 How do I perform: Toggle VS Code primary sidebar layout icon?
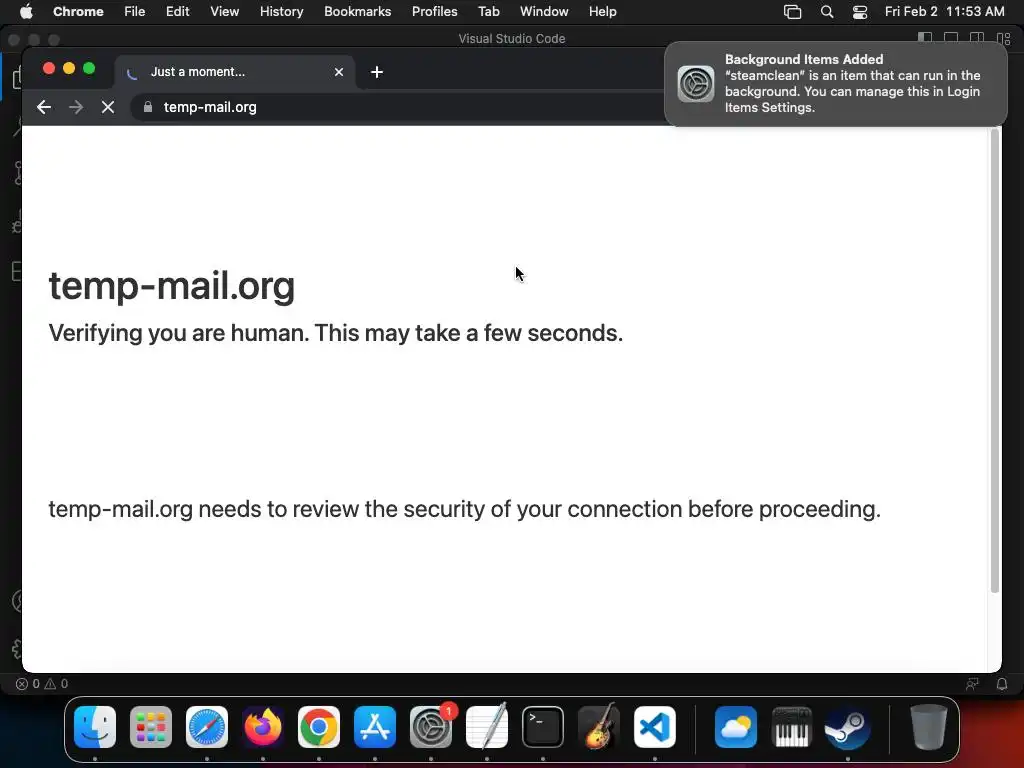coord(925,39)
